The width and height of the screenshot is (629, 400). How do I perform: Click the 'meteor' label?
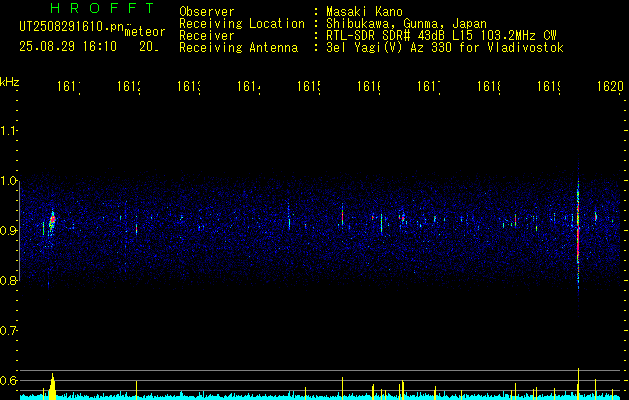point(145,32)
